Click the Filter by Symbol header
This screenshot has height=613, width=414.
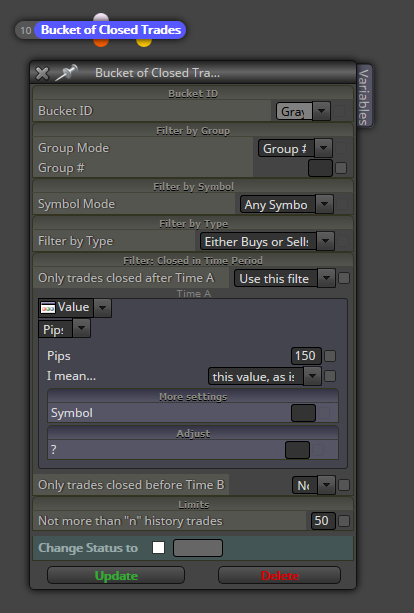pyautogui.click(x=194, y=186)
